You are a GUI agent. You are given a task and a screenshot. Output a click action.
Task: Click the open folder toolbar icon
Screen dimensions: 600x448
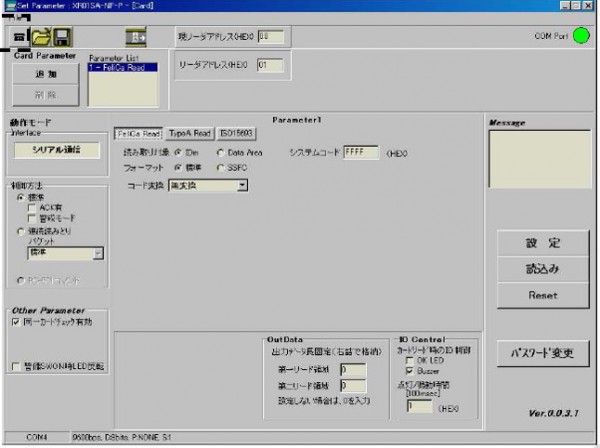click(41, 38)
